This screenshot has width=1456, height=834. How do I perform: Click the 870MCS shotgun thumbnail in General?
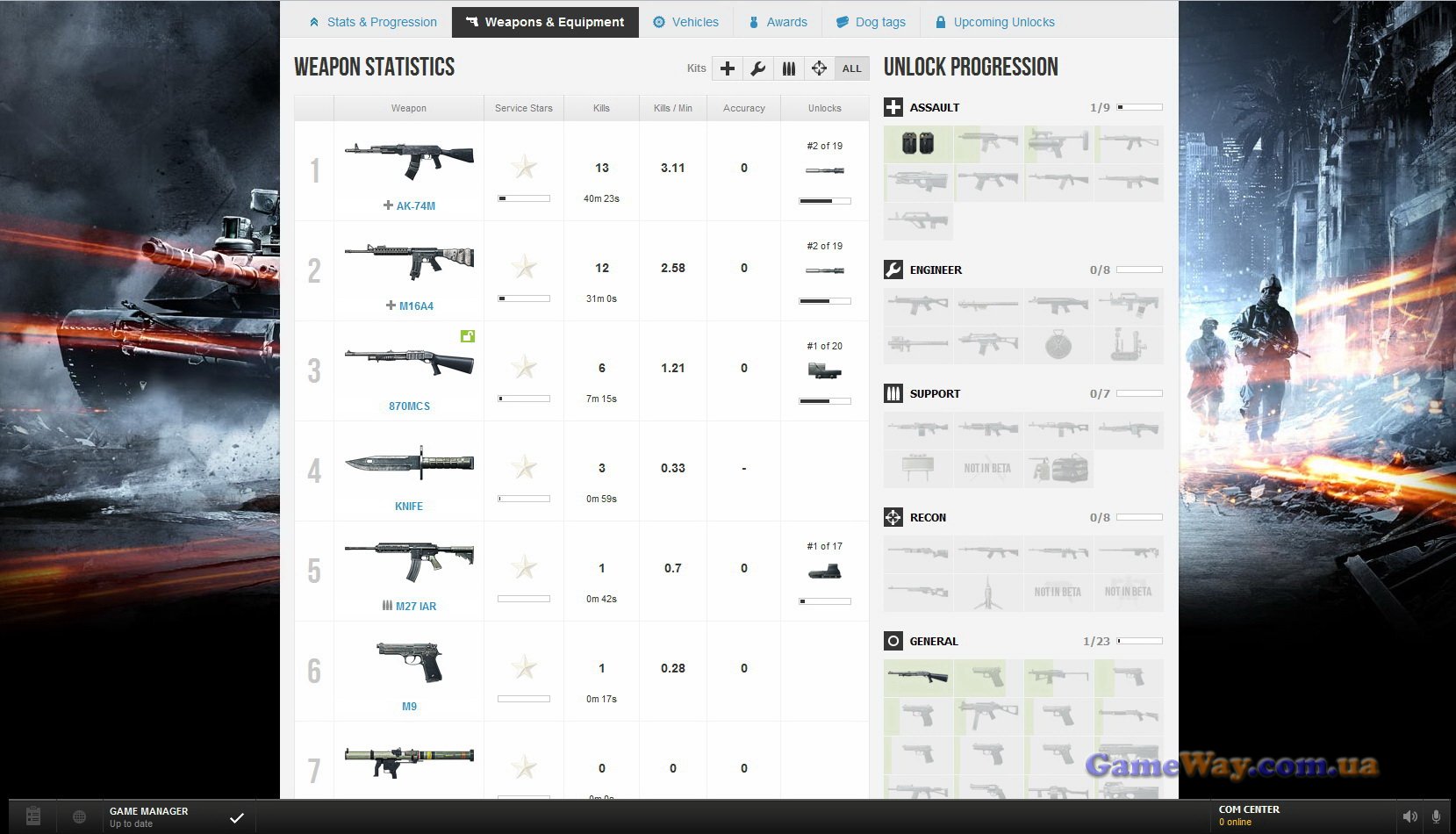click(918, 677)
